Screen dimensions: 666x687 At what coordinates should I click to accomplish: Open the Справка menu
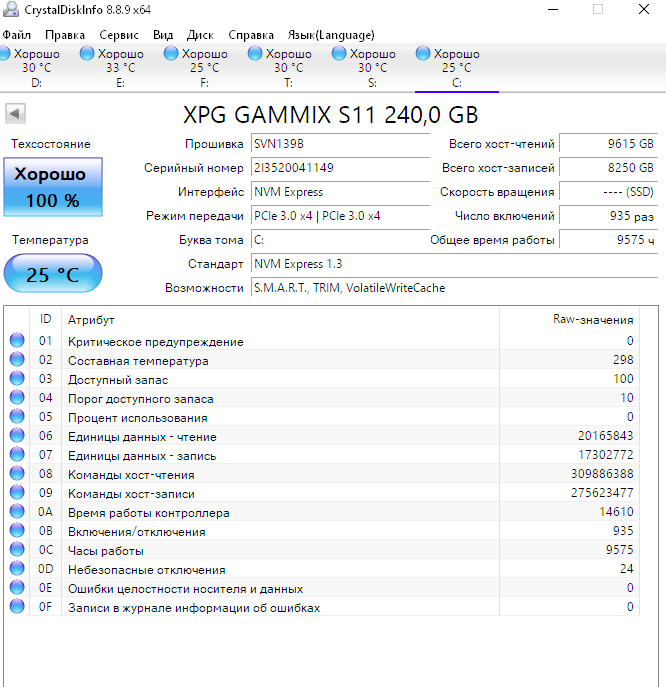pos(251,35)
